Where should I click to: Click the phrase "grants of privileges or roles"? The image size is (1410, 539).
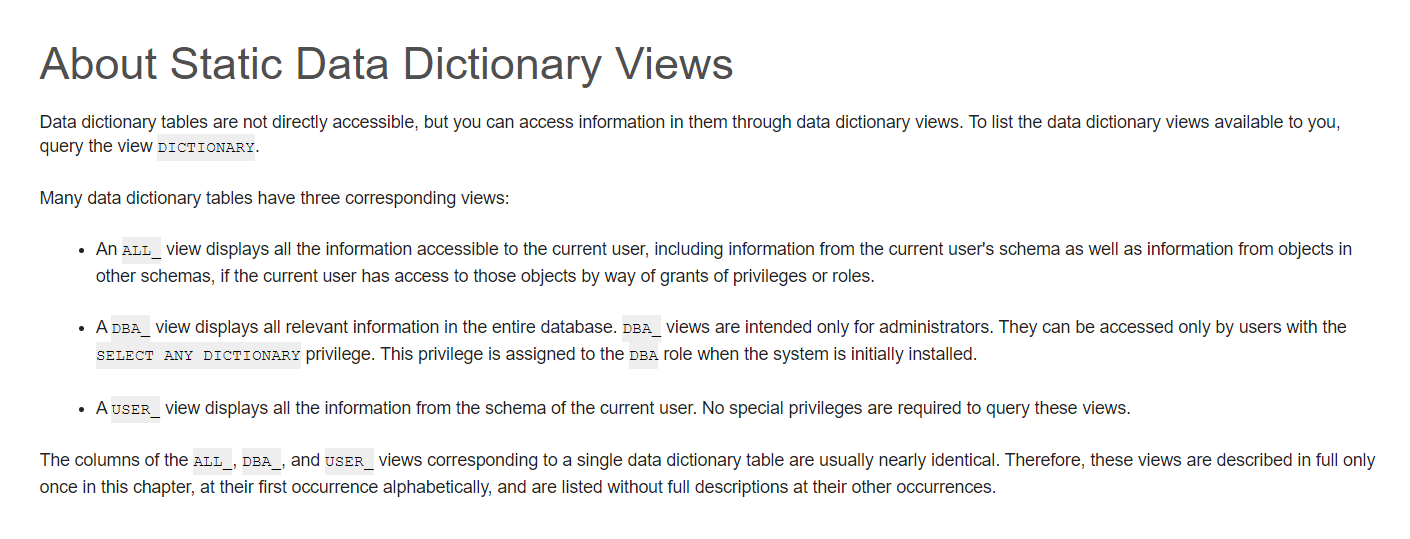tap(764, 276)
